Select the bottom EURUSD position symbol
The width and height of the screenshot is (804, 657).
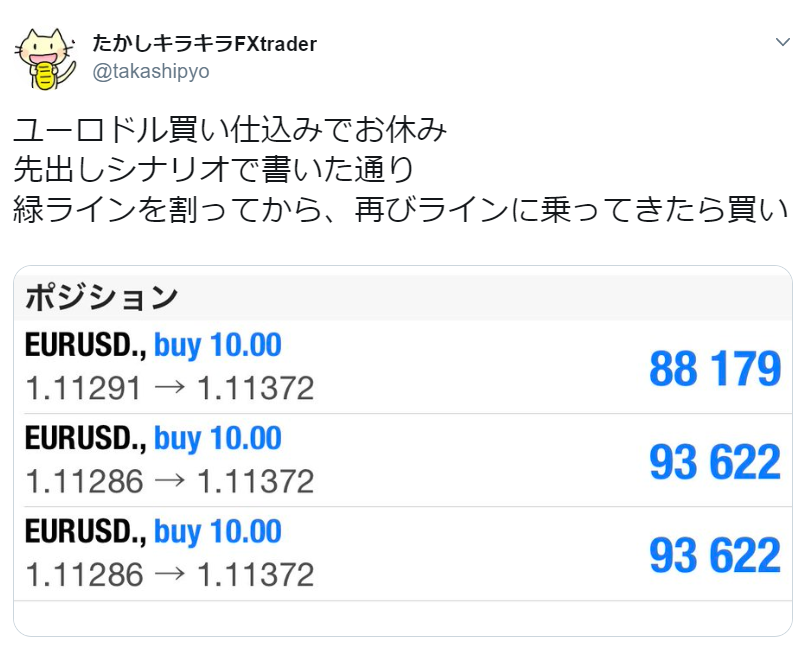click(x=85, y=532)
